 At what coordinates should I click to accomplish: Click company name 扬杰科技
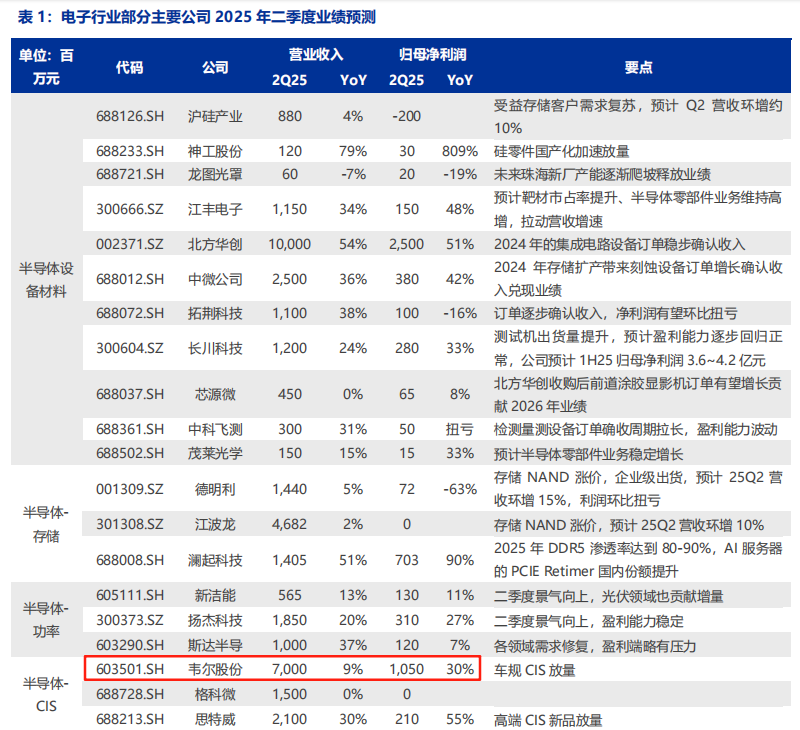pos(215,620)
